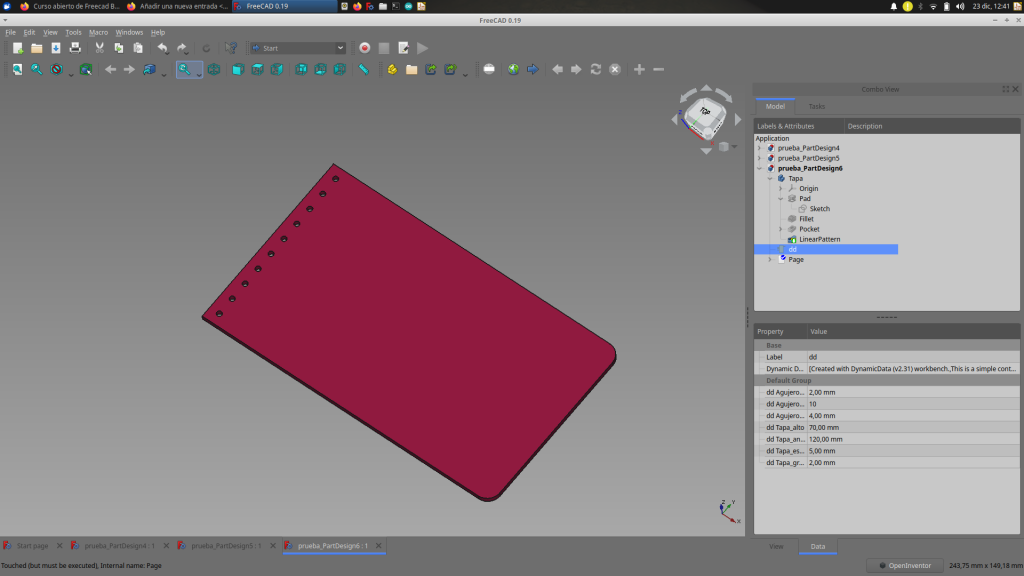Image resolution: width=1024 pixels, height=576 pixels.
Task: Click the OpenInventor navigation style button
Action: [903, 566]
